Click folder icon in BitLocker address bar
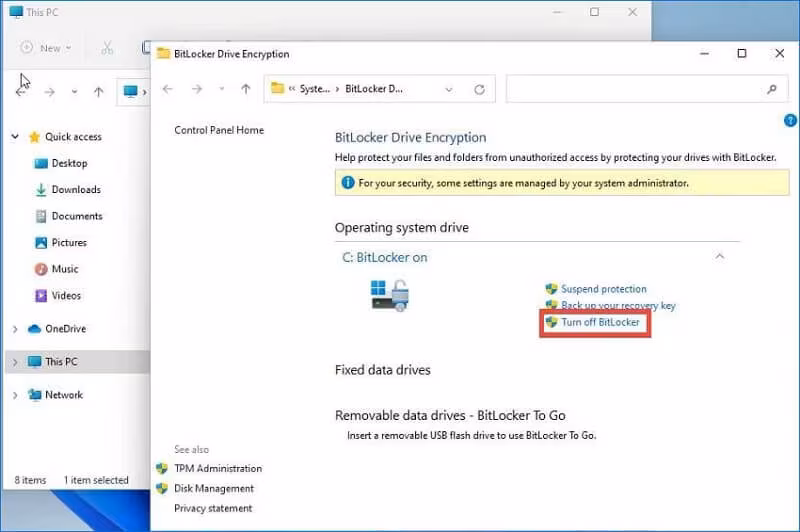Image resolution: width=800 pixels, height=532 pixels. (x=278, y=88)
